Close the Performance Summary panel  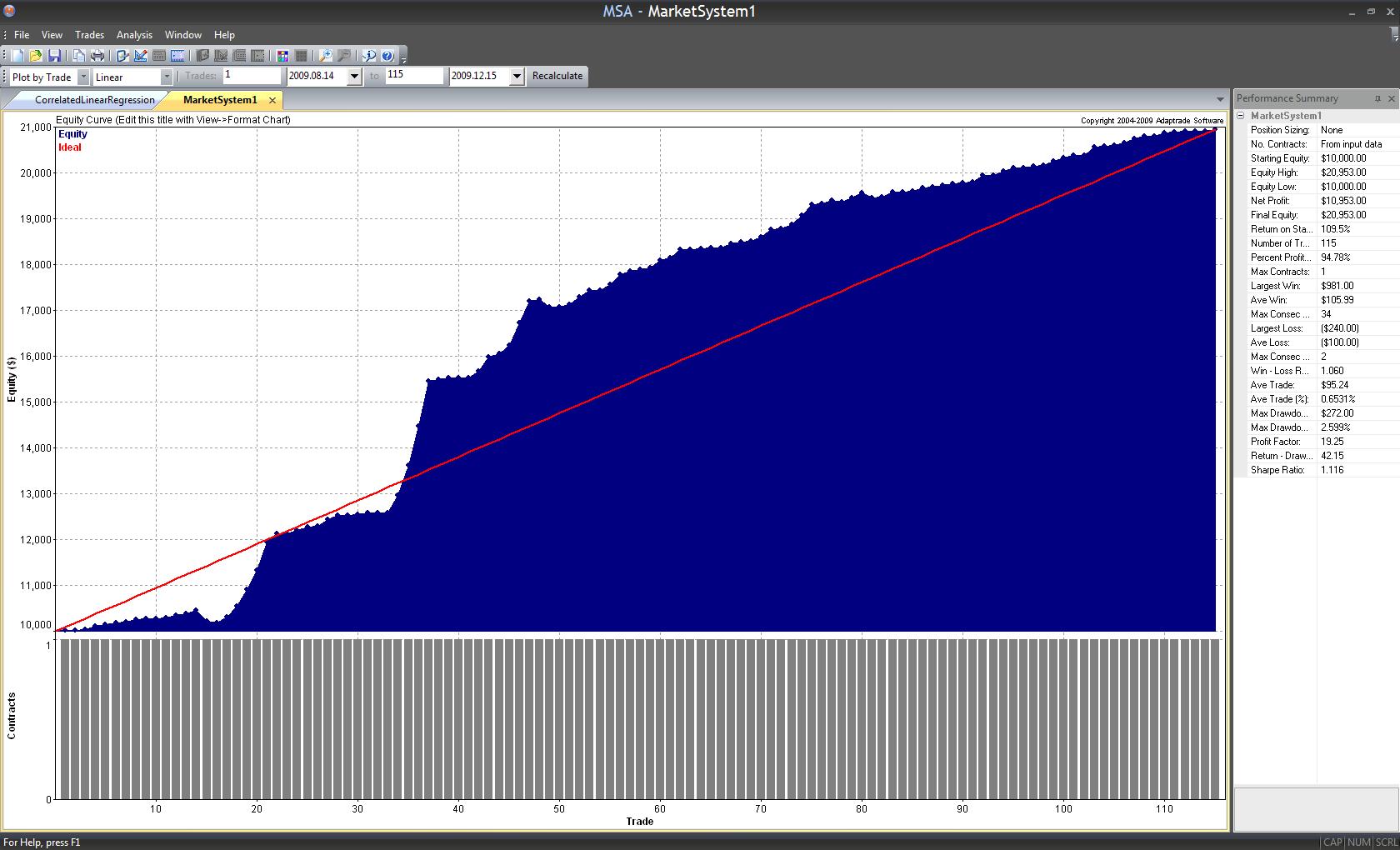pyautogui.click(x=1391, y=98)
